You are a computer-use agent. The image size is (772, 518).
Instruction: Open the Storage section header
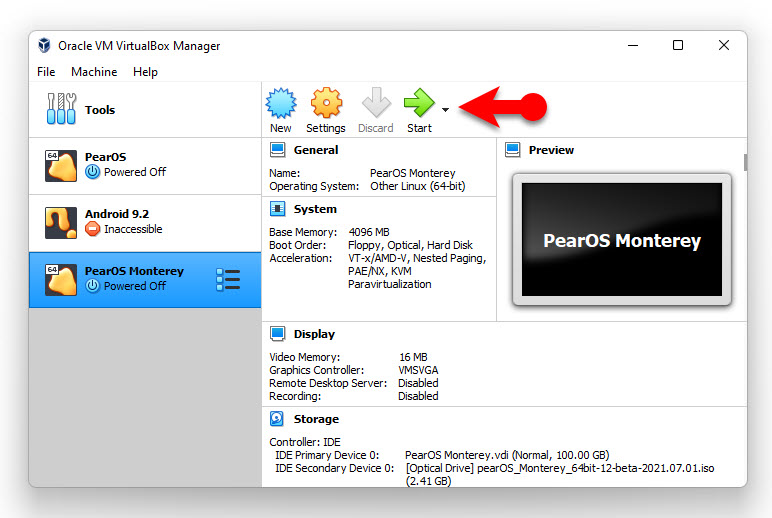click(x=316, y=419)
